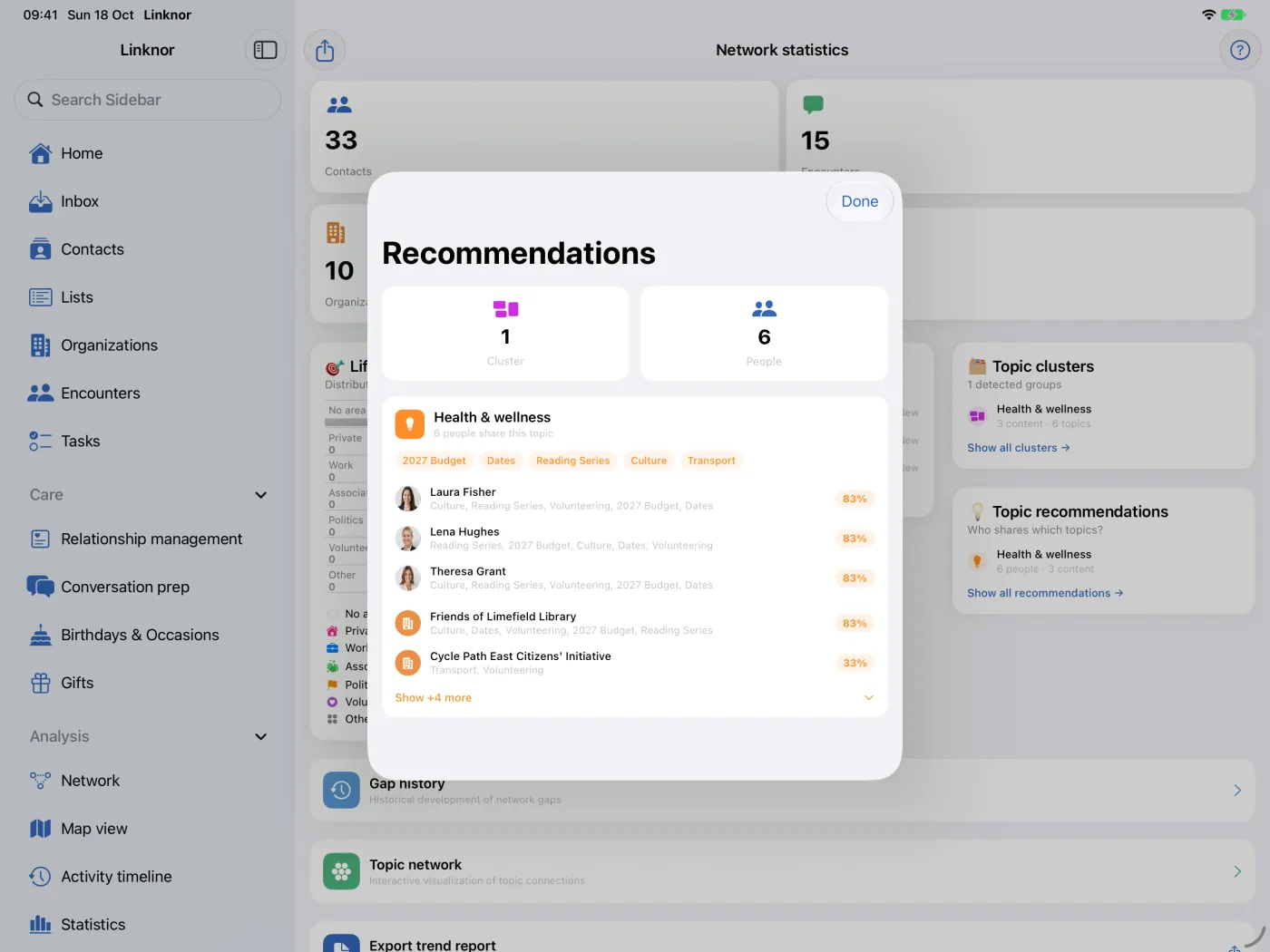Open Activity timeline in the sidebar
Screen dimensions: 1270x952
pyautogui.click(x=148, y=877)
